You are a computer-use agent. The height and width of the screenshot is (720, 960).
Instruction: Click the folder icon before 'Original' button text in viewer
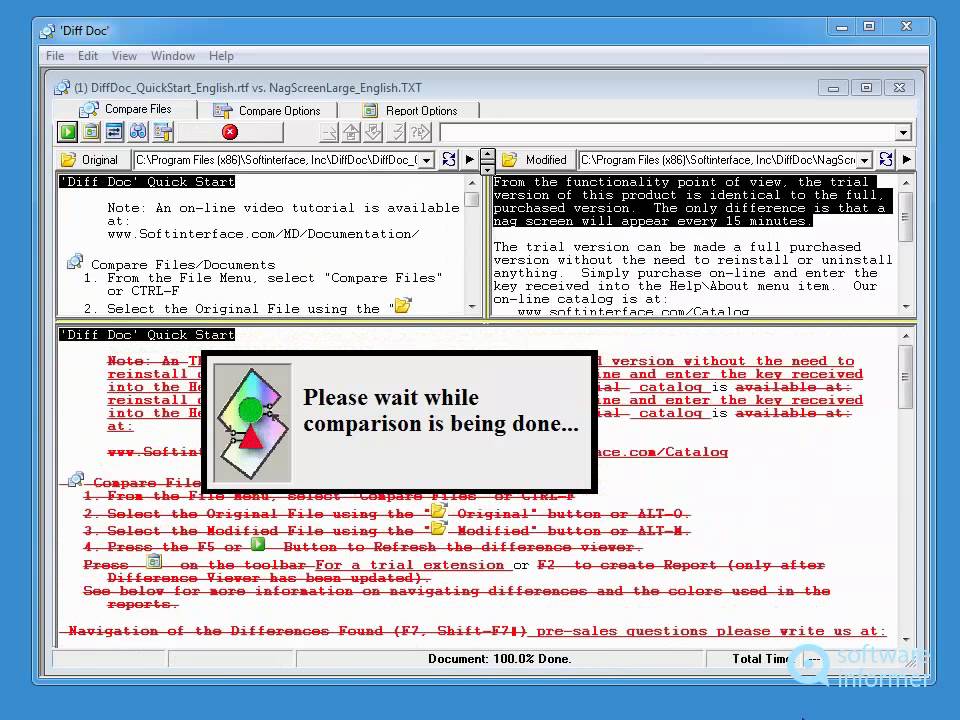pyautogui.click(x=438, y=510)
